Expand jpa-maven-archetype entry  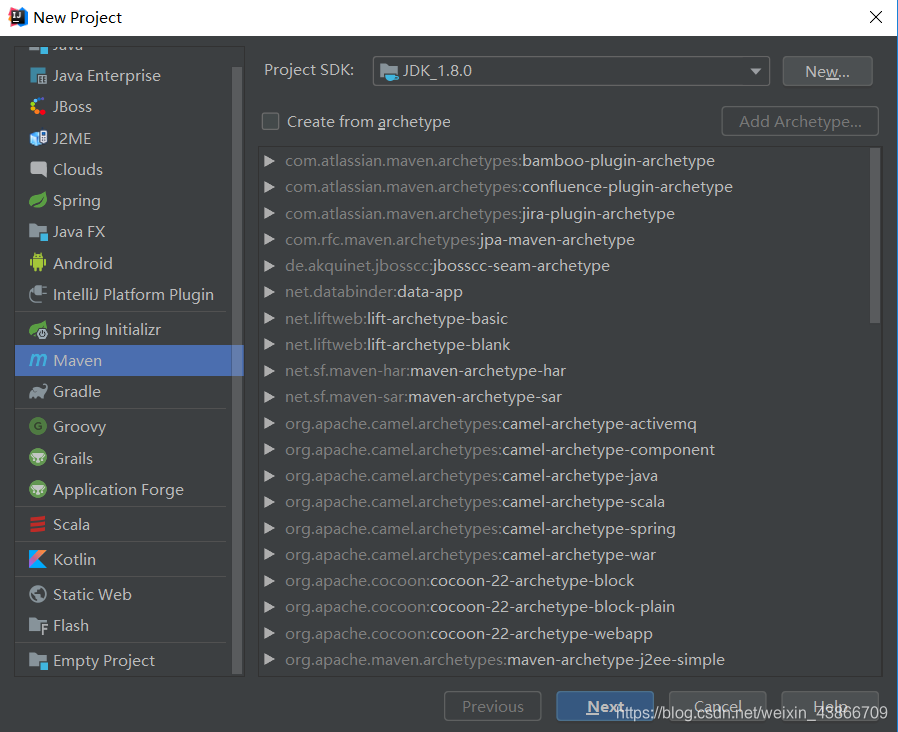click(x=269, y=239)
